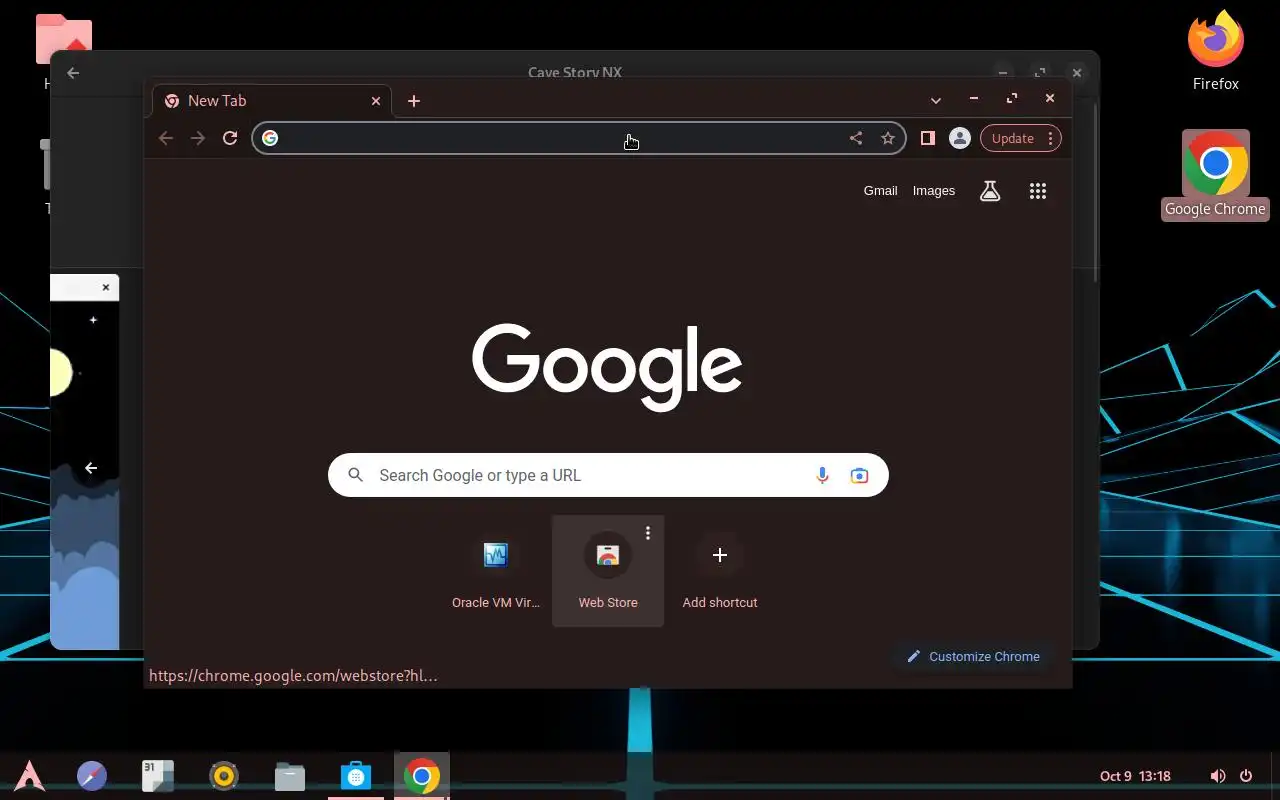Image resolution: width=1280 pixels, height=800 pixels.
Task: Open the Search Labs flask icon
Action: tap(990, 191)
